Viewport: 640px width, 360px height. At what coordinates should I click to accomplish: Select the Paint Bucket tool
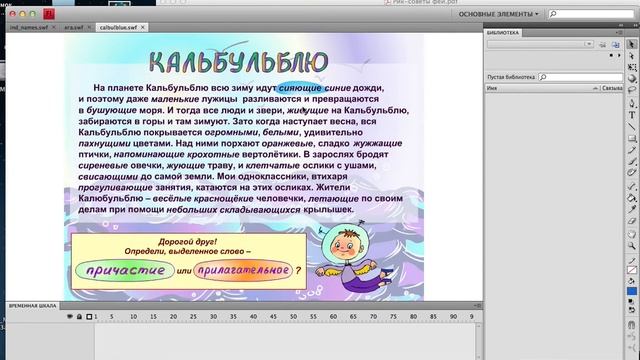(631, 198)
